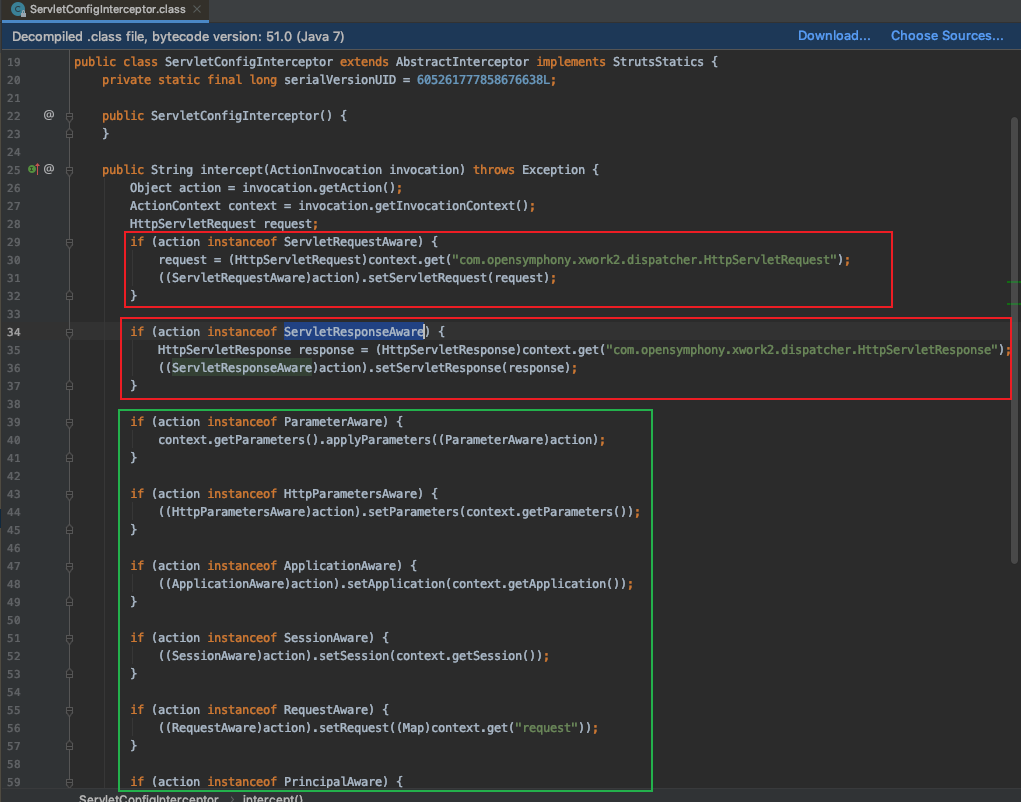This screenshot has height=802, width=1021.
Task: Click 'setServletRequest(request)' on line 31
Action: (x=459, y=278)
